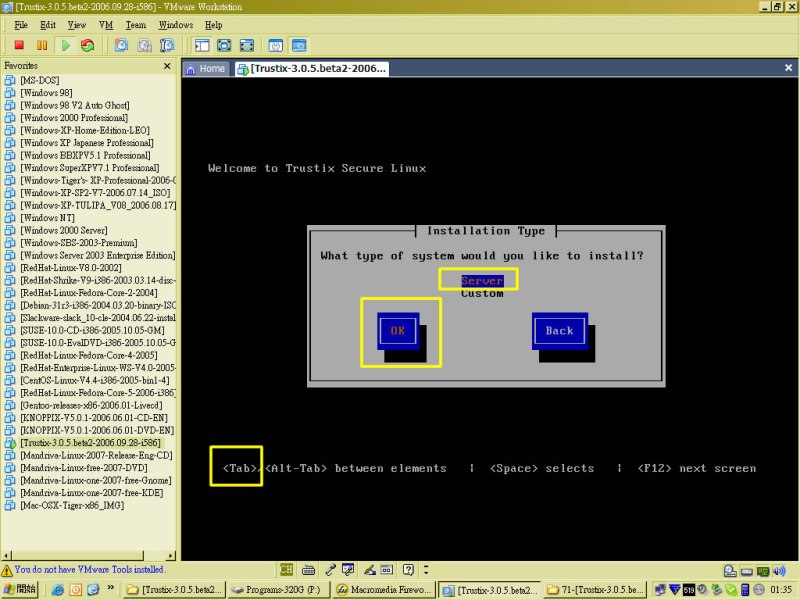
Task: Open the Snapshot Manager icon
Action: pyautogui.click(x=167, y=45)
